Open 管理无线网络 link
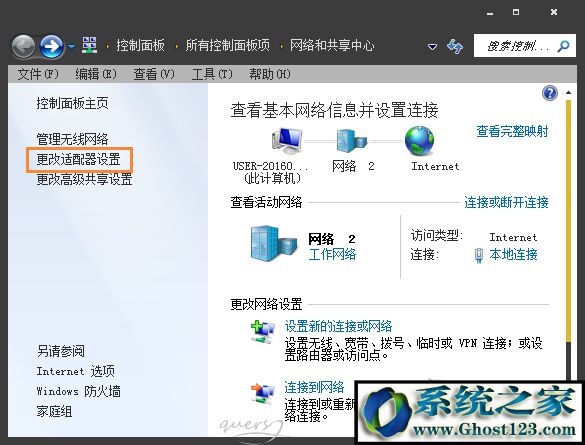This screenshot has height=445, width=585. [x=72, y=139]
